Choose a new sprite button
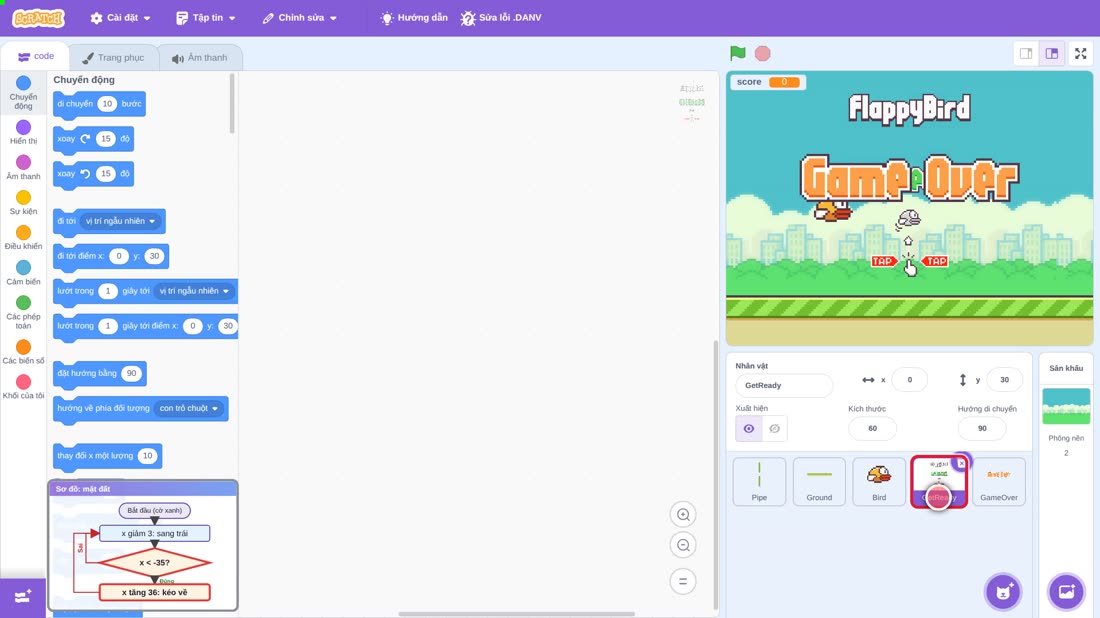 click(1003, 591)
